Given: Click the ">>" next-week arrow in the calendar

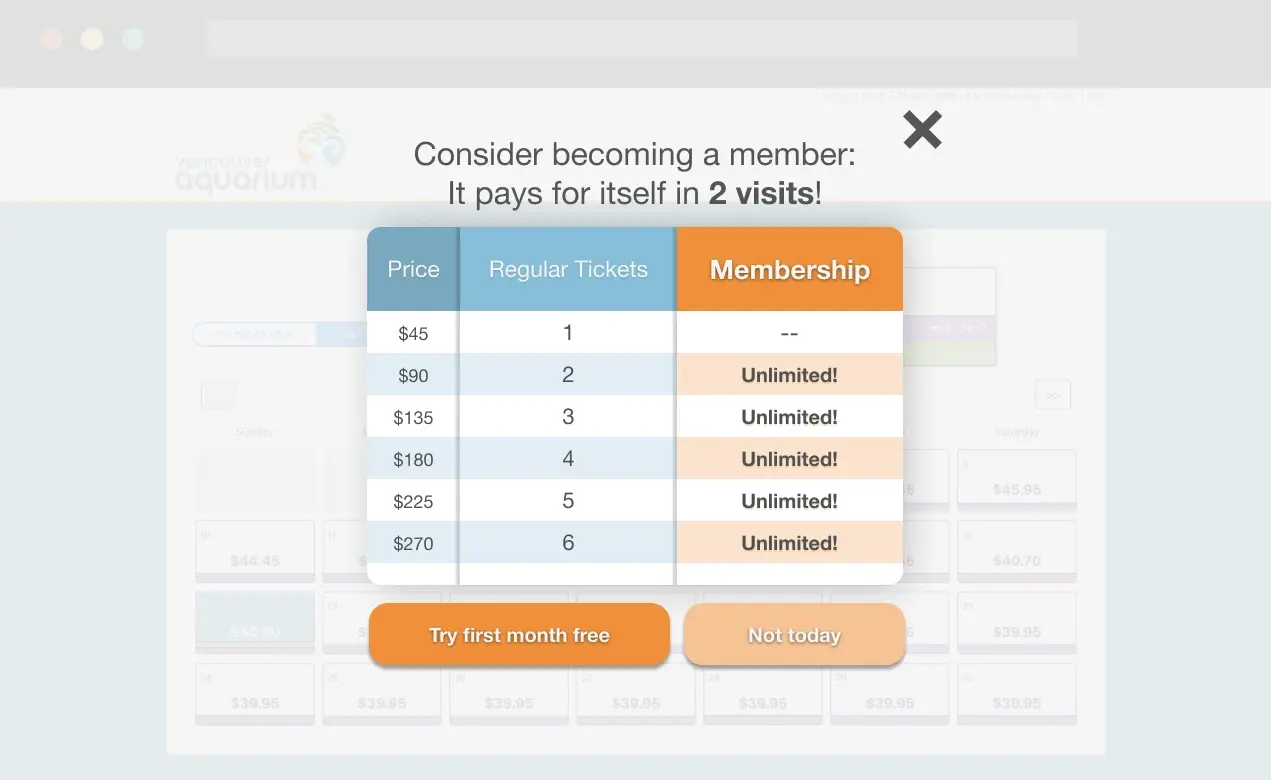Looking at the screenshot, I should [x=1052, y=395].
